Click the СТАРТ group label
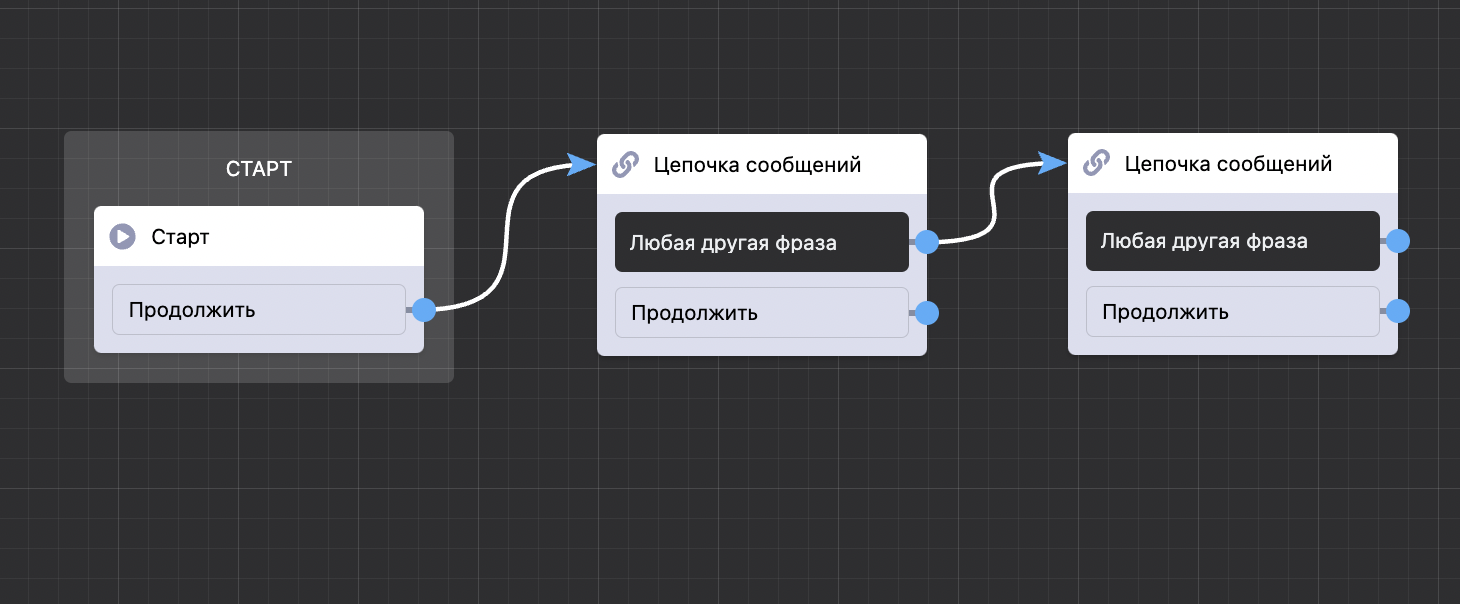Viewport: 1460px width, 604px height. 259,169
